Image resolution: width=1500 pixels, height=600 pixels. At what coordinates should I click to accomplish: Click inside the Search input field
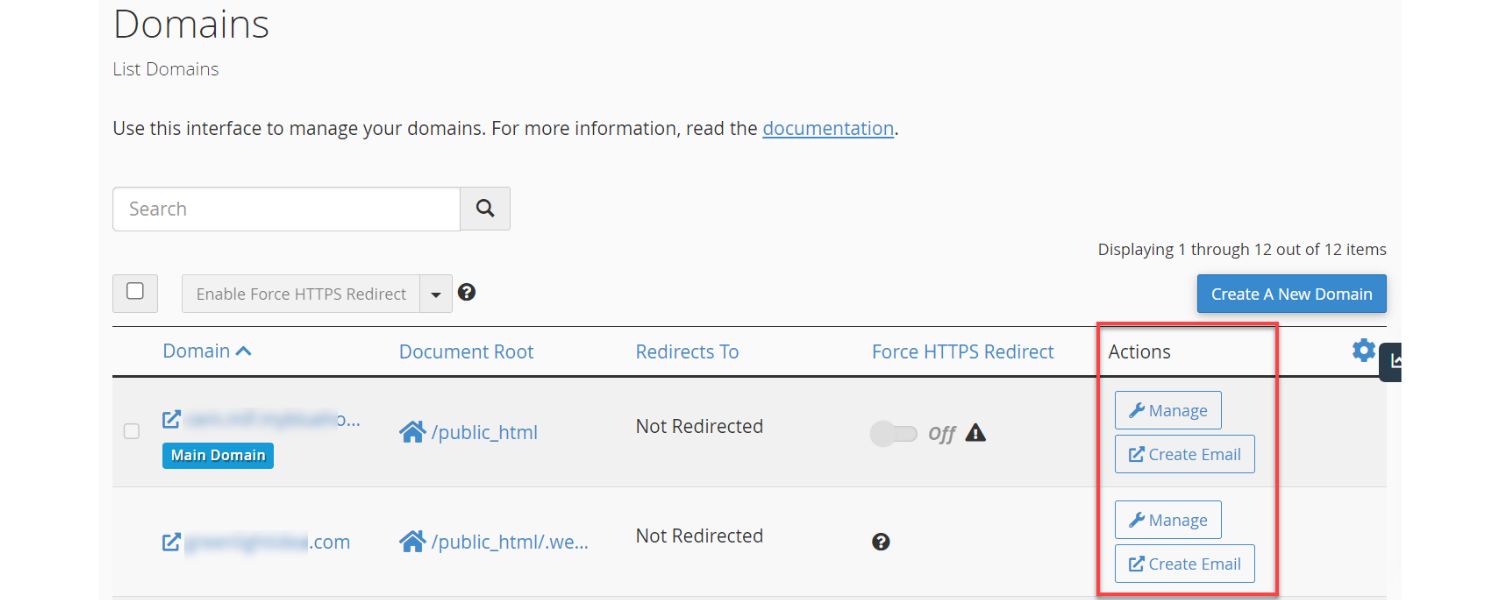point(285,209)
